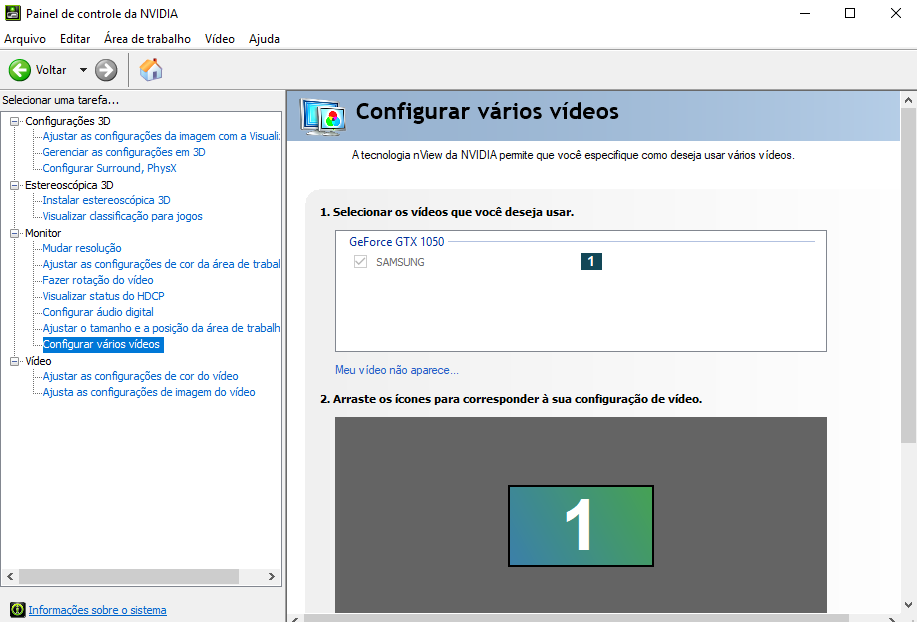Open the Área de trabalho menu
The image size is (917, 622).
(147, 39)
